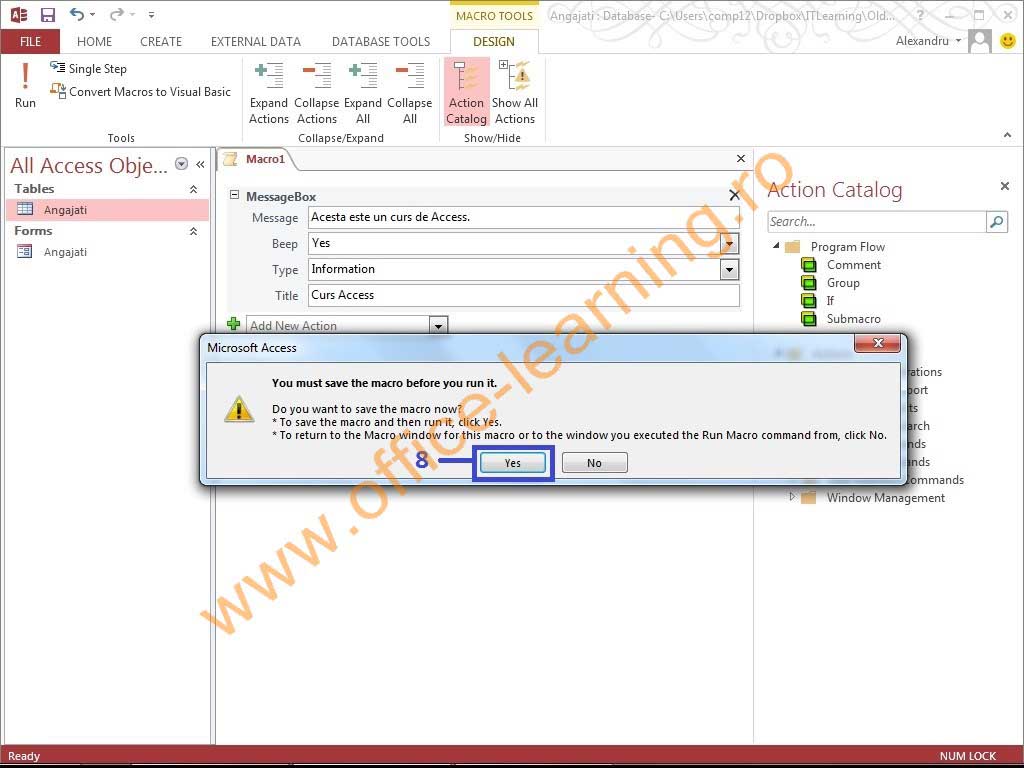Expand the Window Management folder
Viewport: 1024px width, 768px height.
point(792,497)
